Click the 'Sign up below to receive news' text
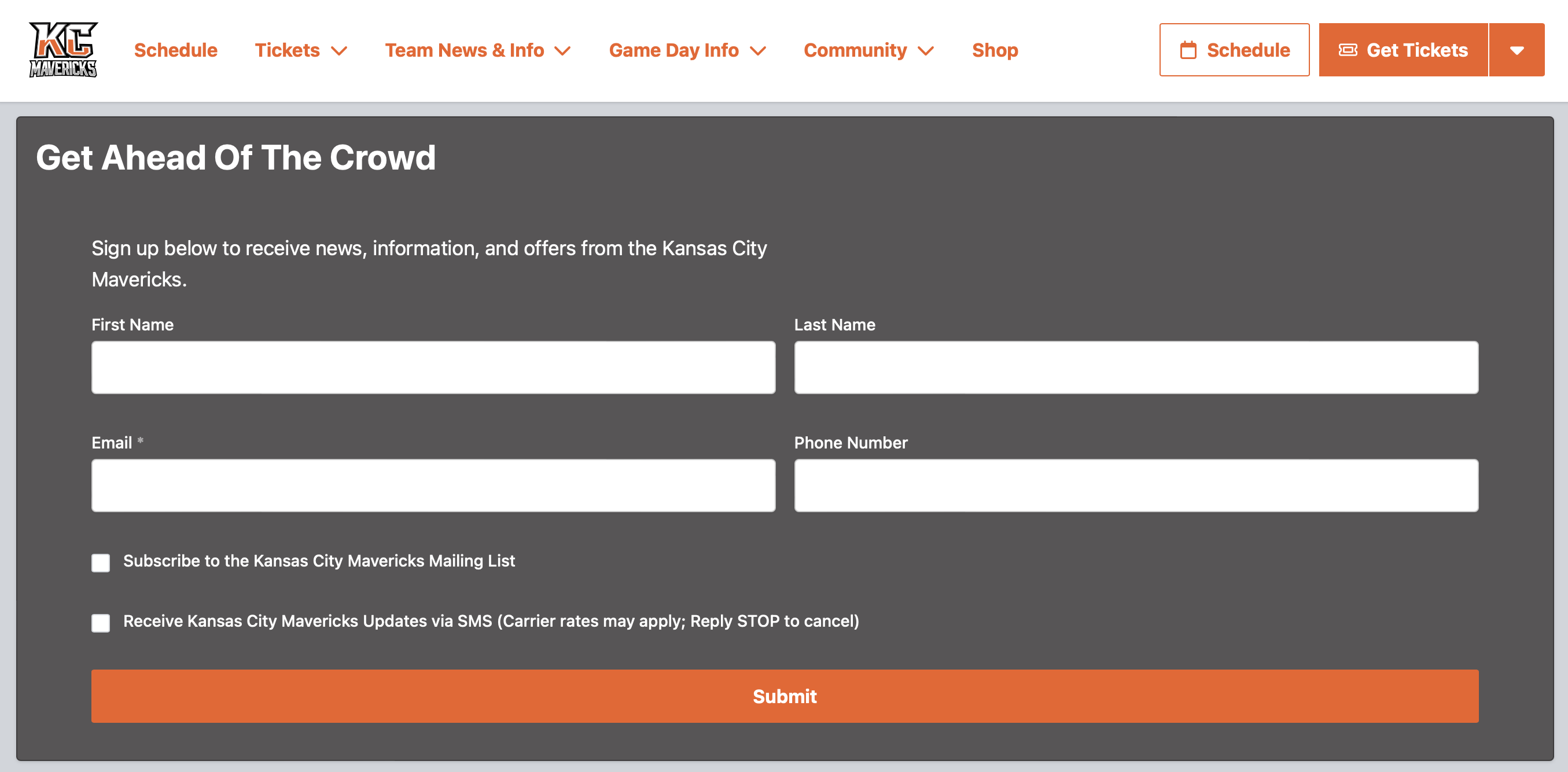1568x772 pixels. click(x=429, y=264)
